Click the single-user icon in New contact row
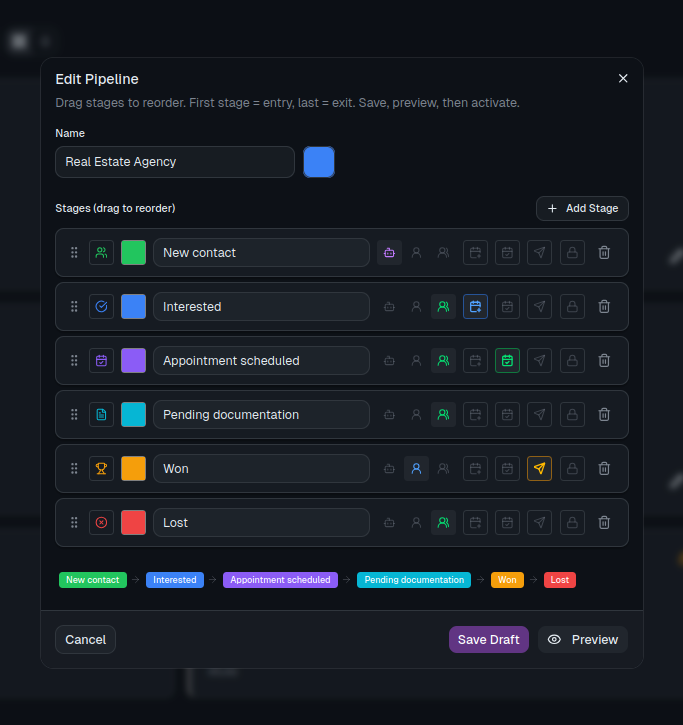683x725 pixels. [x=416, y=252]
